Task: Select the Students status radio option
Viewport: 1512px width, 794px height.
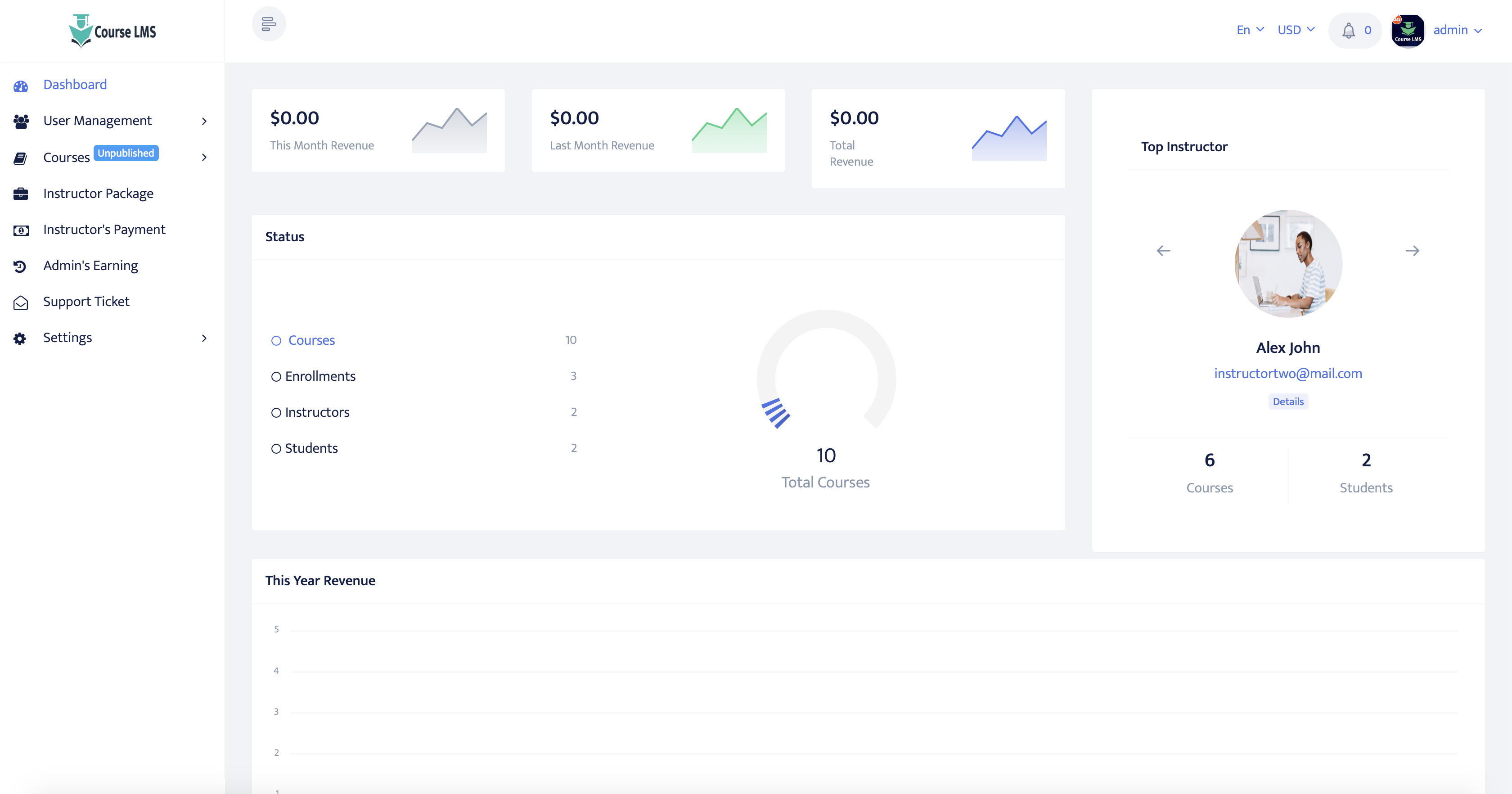Action: point(276,449)
